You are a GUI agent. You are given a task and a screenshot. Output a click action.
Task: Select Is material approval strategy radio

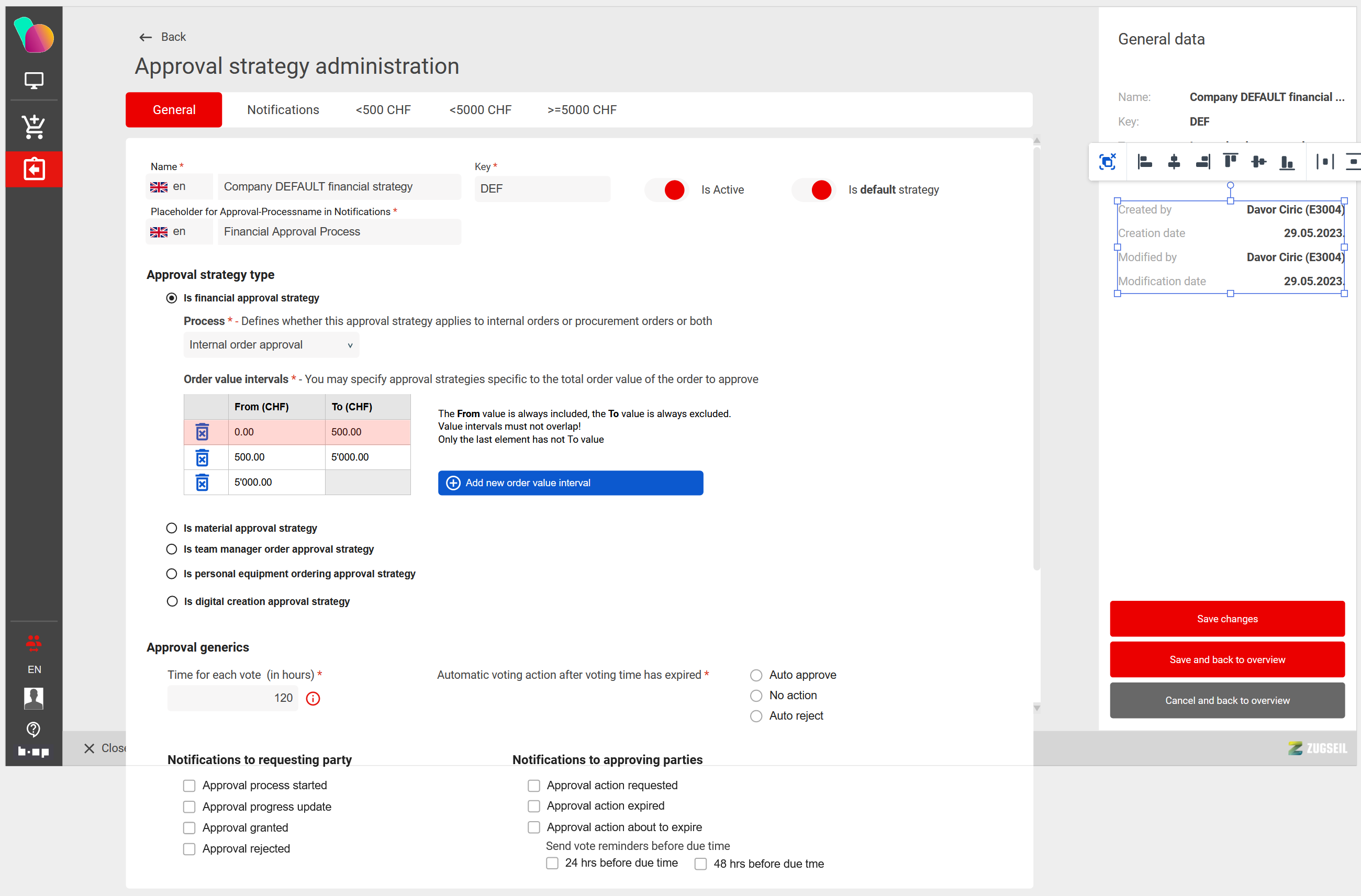pyautogui.click(x=172, y=528)
